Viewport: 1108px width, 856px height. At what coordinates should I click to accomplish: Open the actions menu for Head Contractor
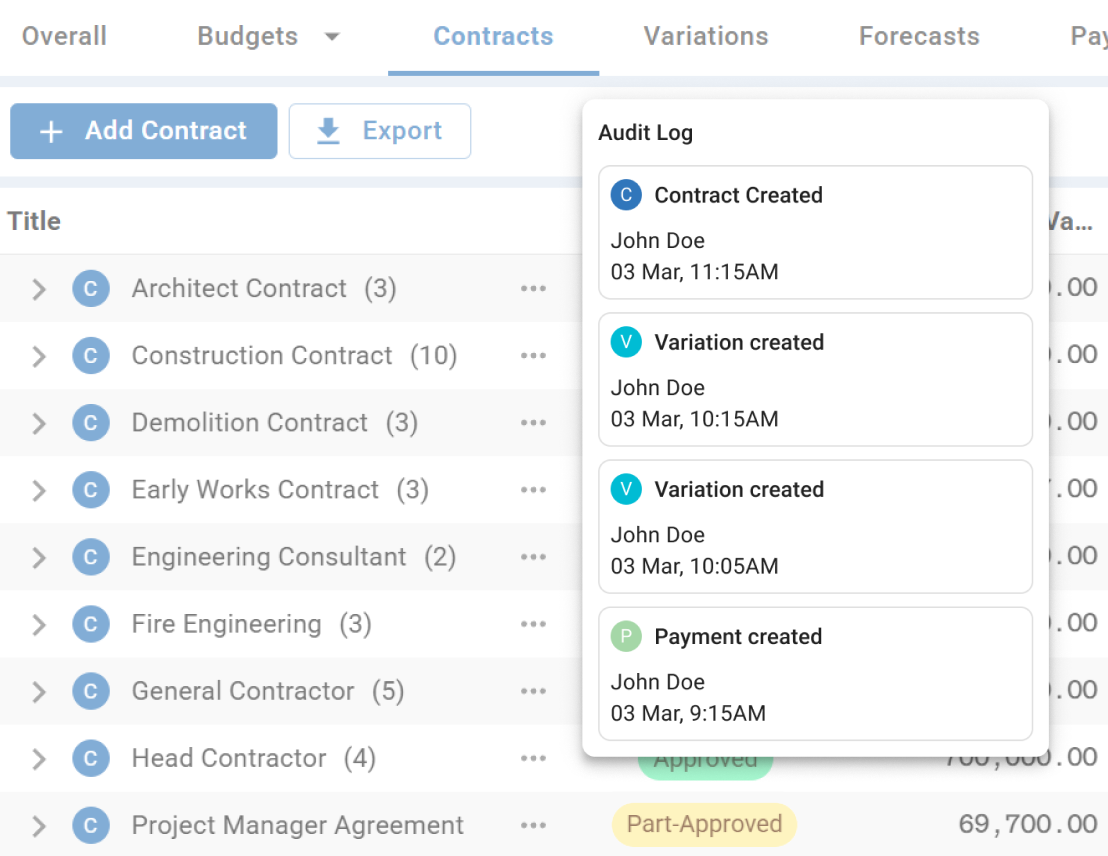tap(534, 757)
